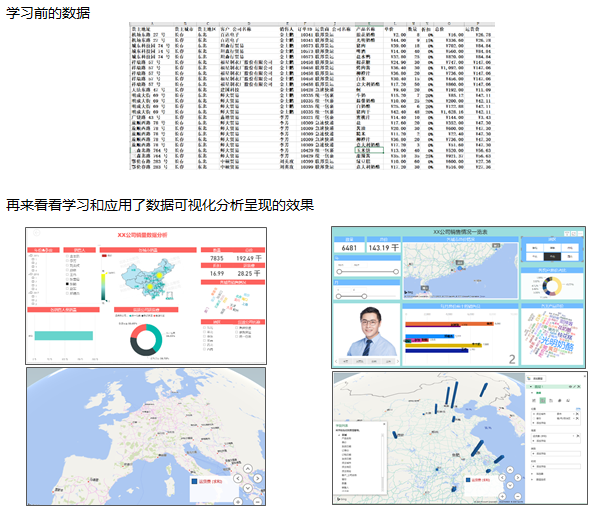
Task: Click tilt down arrow on Europe globe map
Action: pos(248,488)
